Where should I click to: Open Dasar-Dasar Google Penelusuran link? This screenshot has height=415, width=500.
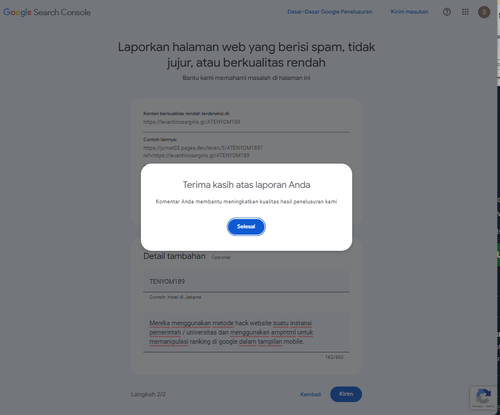coord(330,12)
